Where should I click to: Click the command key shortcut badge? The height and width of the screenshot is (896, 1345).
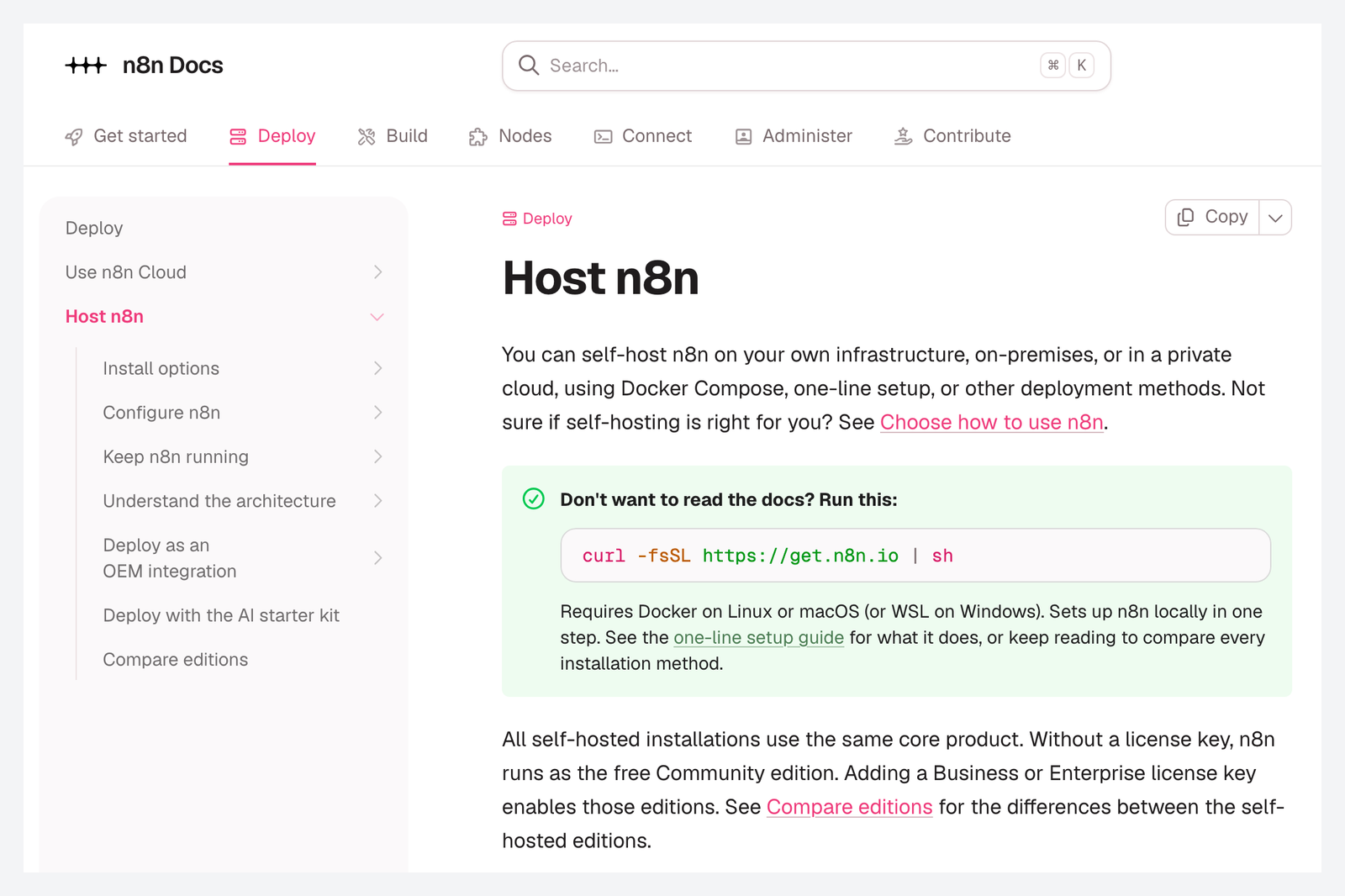point(1053,66)
